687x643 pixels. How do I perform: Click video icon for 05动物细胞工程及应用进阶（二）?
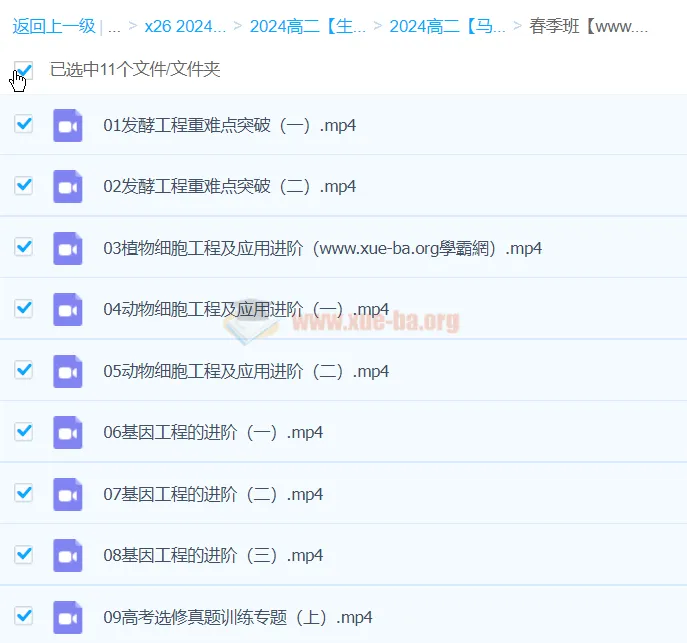67,371
